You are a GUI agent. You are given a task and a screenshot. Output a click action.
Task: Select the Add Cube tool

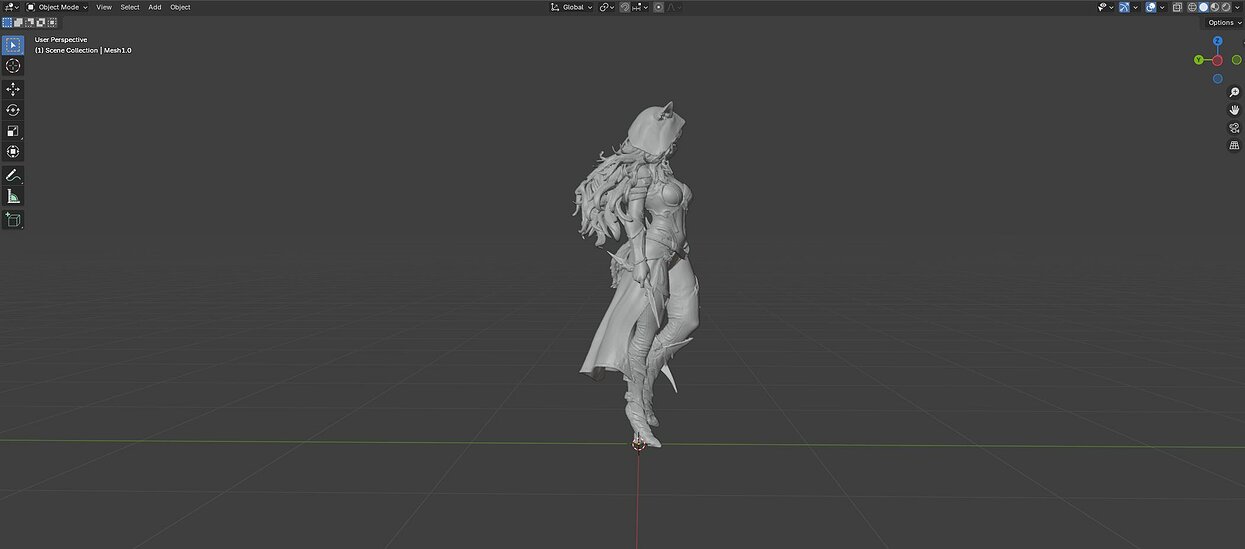[12, 219]
